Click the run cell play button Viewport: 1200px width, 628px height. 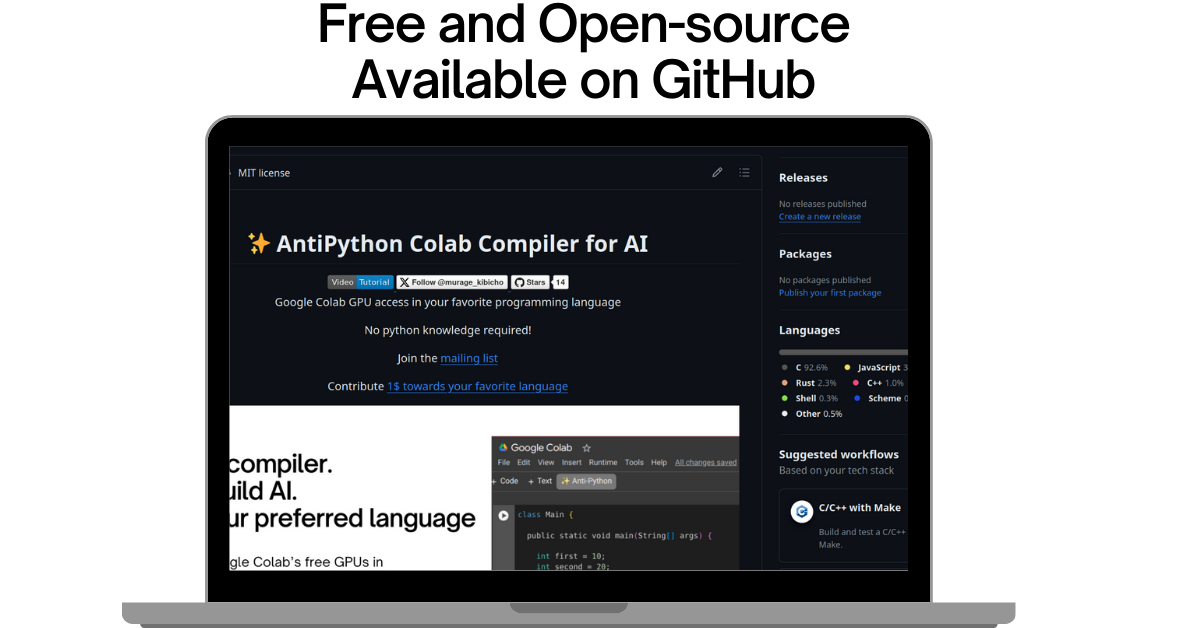(504, 515)
